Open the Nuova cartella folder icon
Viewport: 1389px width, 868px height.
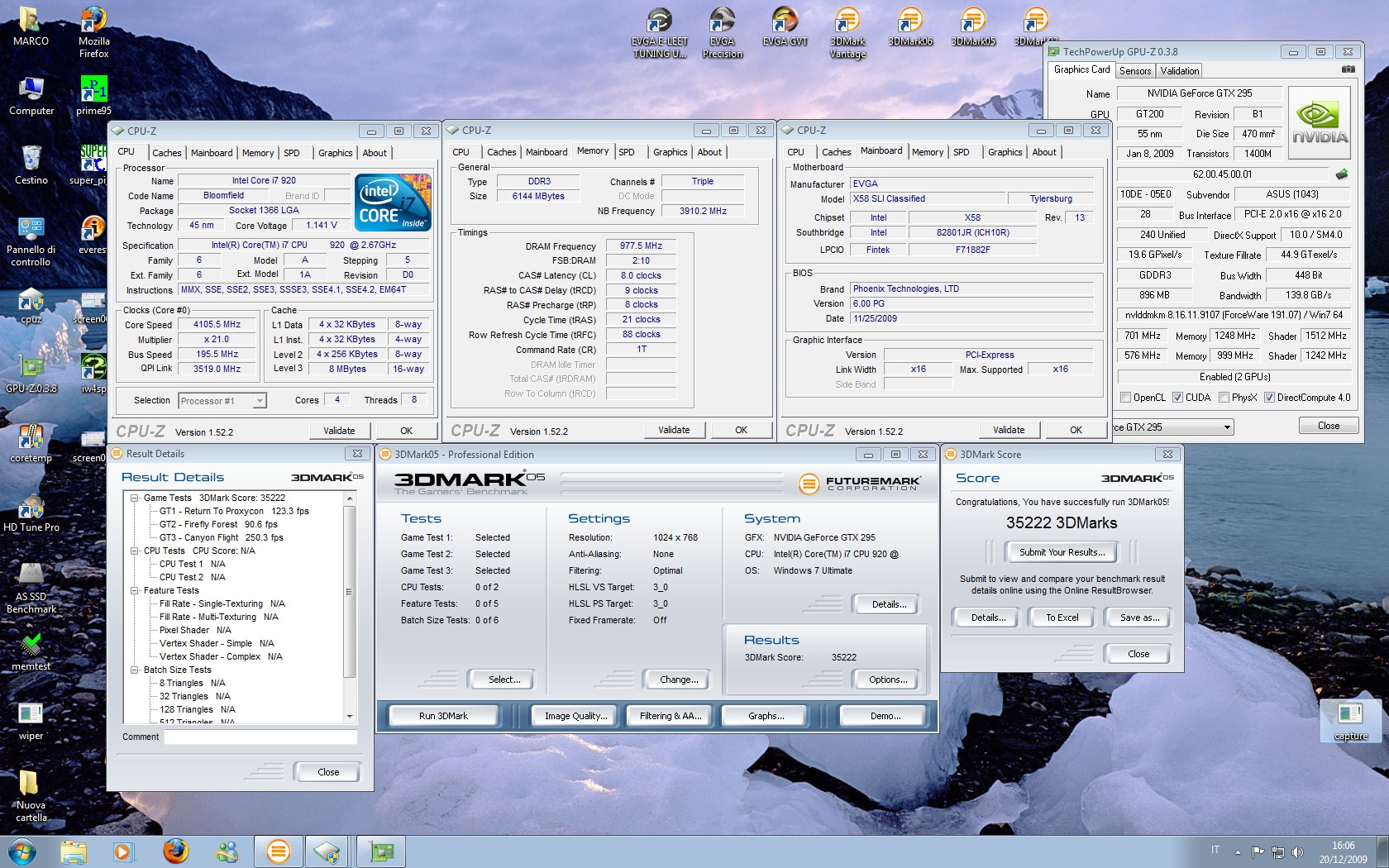pyautogui.click(x=31, y=797)
